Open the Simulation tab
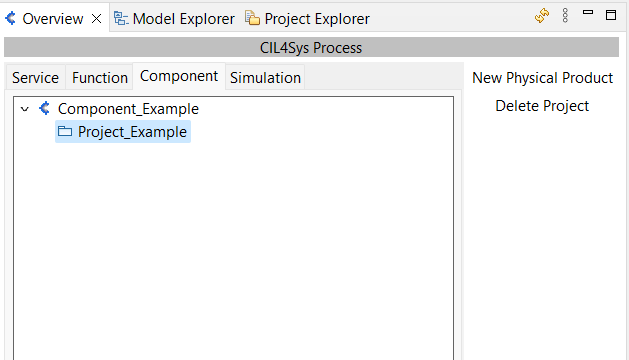The height and width of the screenshot is (360, 629). click(265, 77)
